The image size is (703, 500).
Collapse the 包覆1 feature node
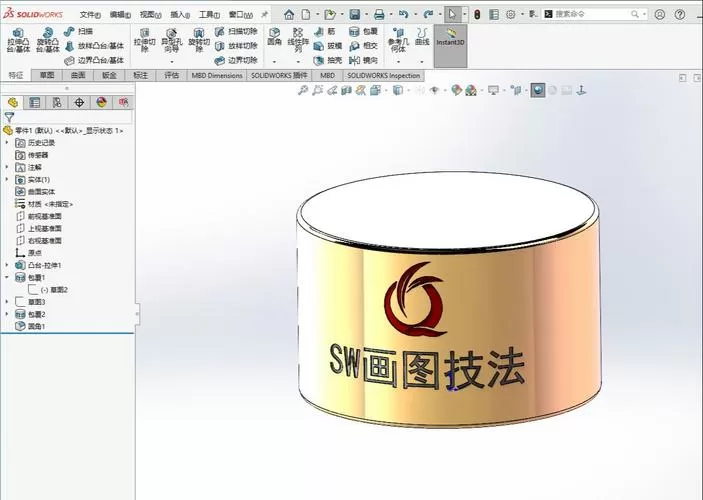[x=7, y=278]
